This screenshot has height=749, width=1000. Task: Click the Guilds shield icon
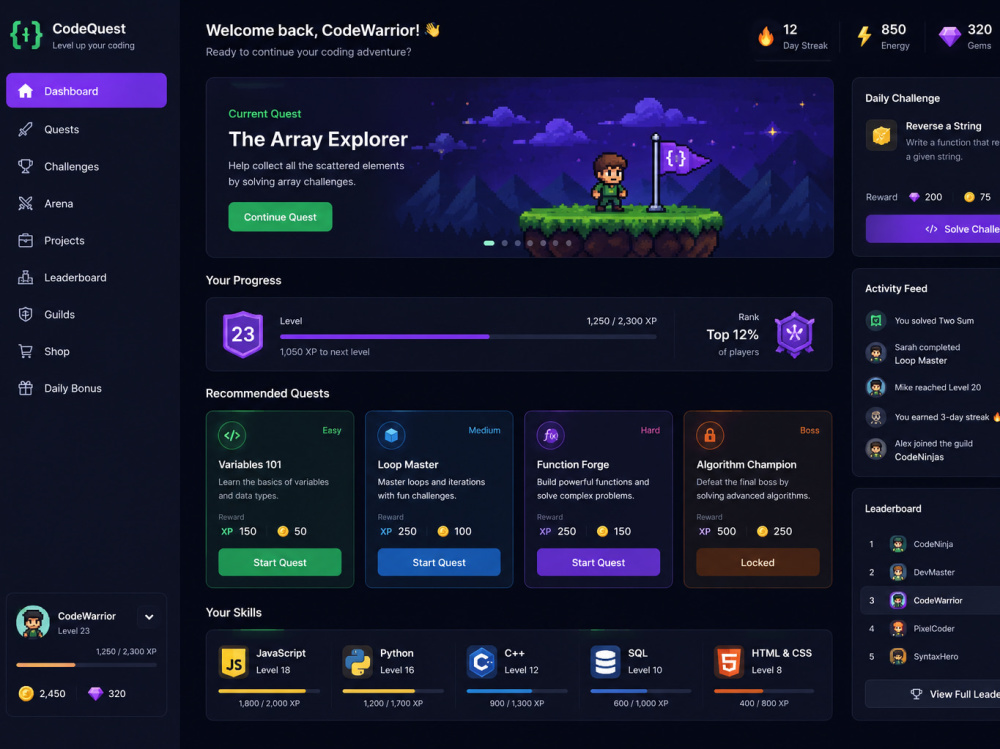(x=26, y=315)
